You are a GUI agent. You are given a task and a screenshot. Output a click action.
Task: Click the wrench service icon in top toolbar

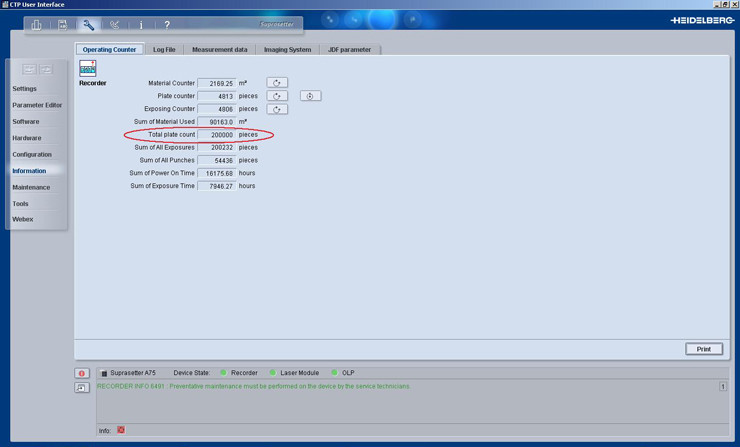[x=88, y=25]
